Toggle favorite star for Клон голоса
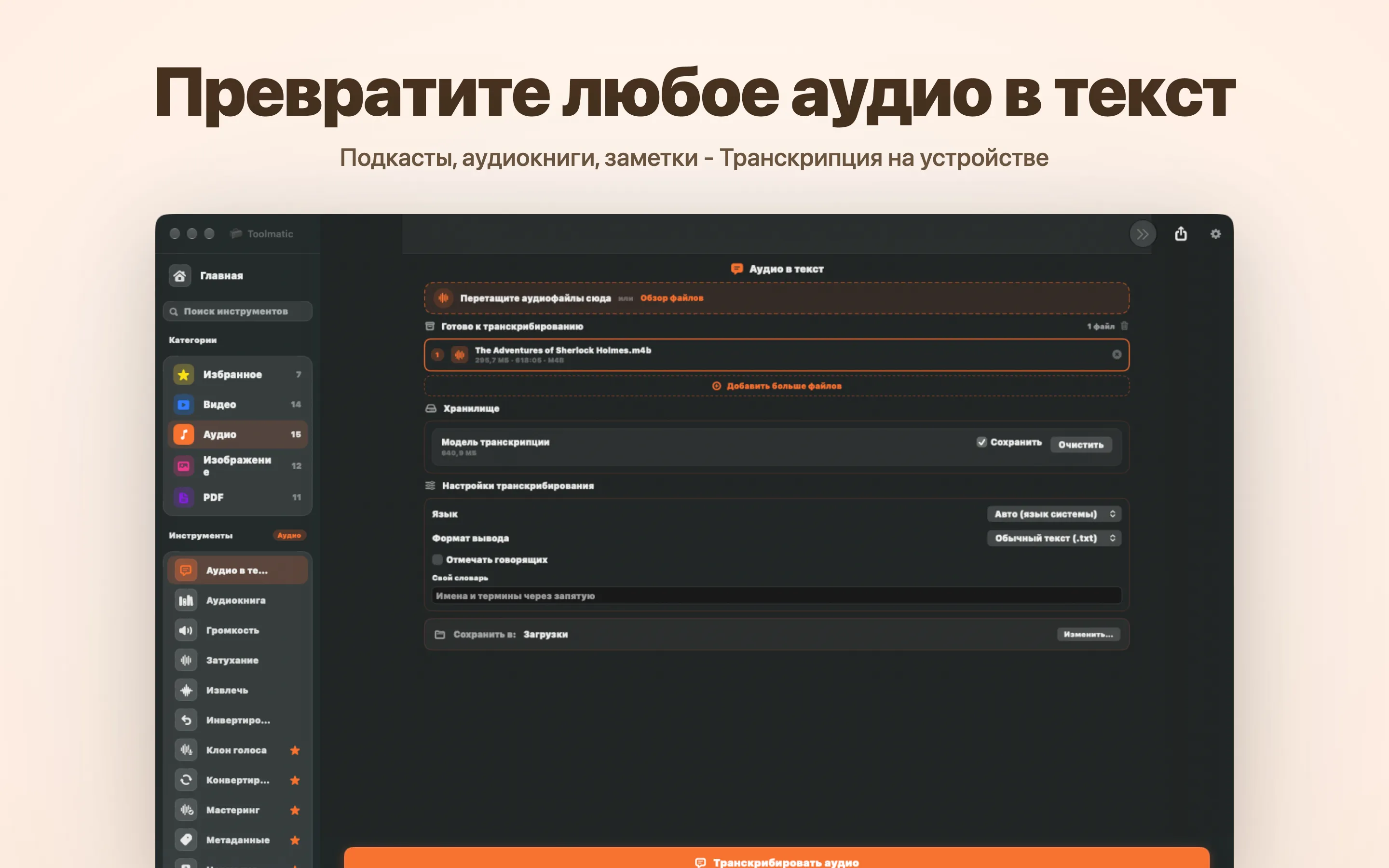 295,750
